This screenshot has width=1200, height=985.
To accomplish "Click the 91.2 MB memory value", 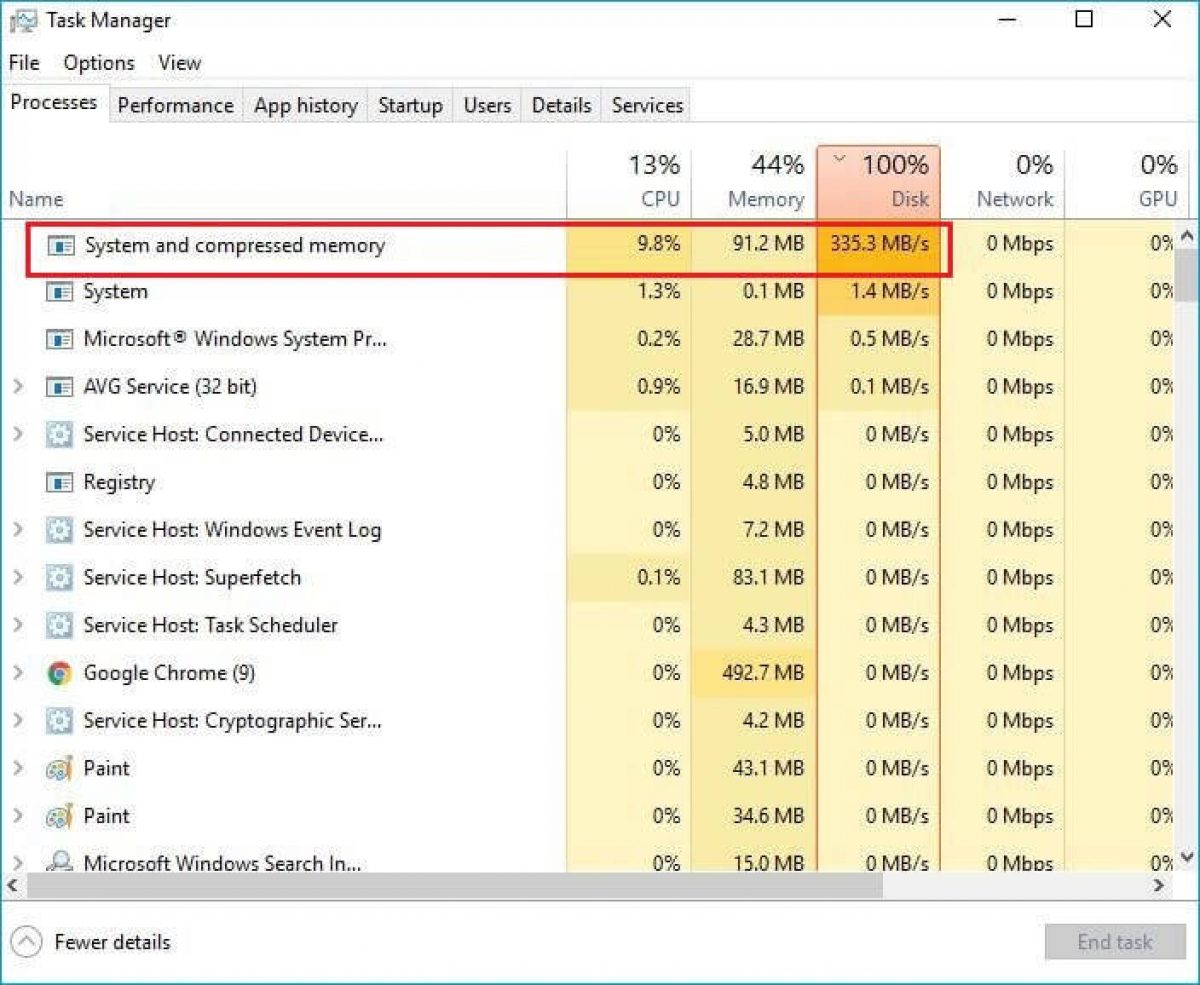I will pos(768,245).
